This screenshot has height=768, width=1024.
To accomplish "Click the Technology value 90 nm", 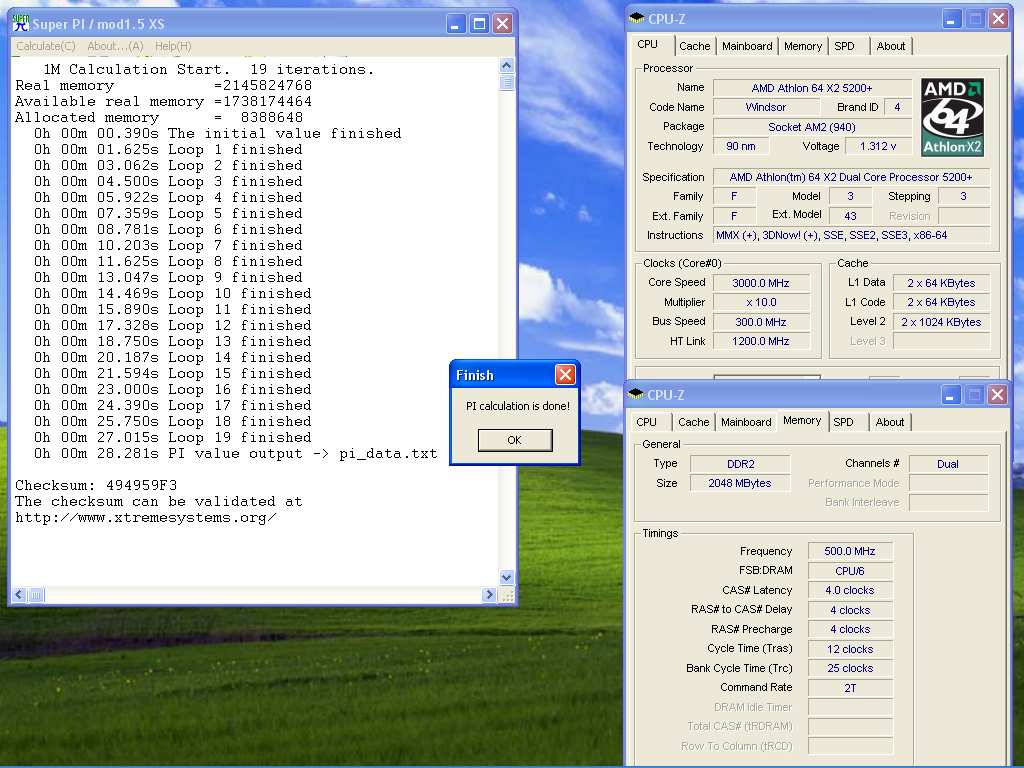I will click(741, 146).
